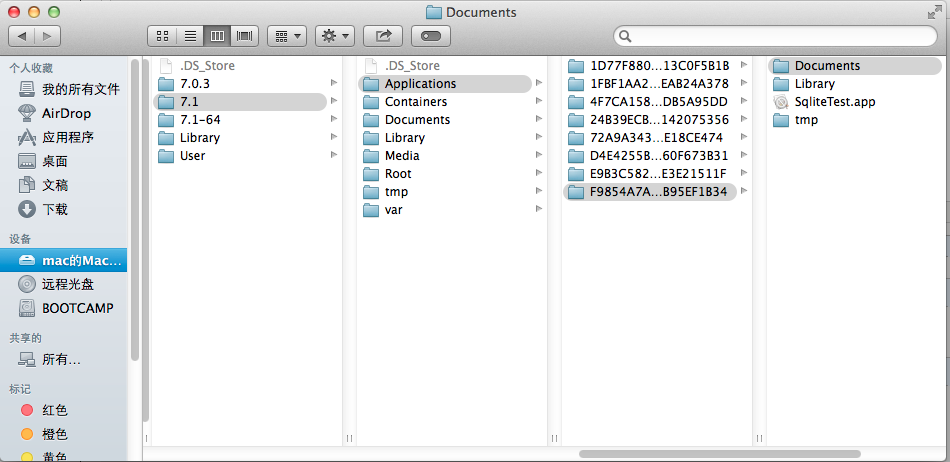Image resolution: width=950 pixels, height=462 pixels.
Task: Select folder 4F7CA158…DB5A95DD
Action: 652,102
